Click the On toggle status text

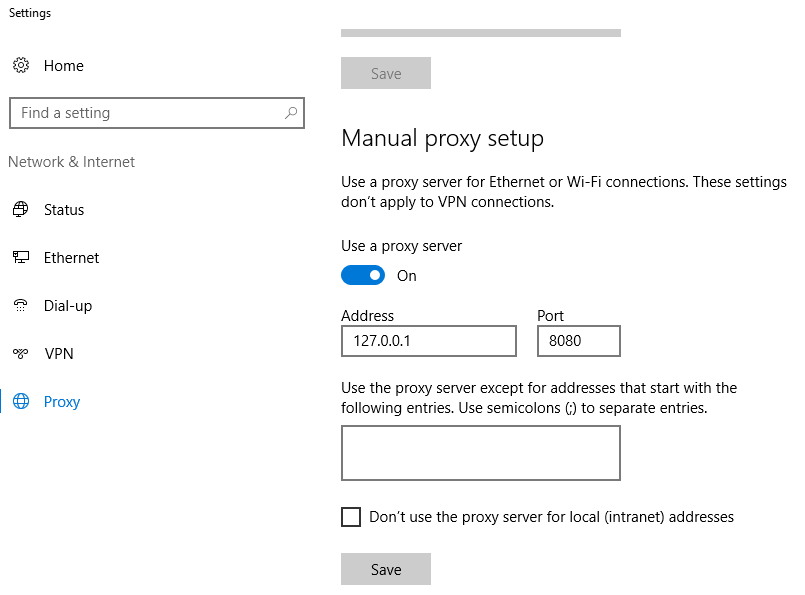(407, 276)
